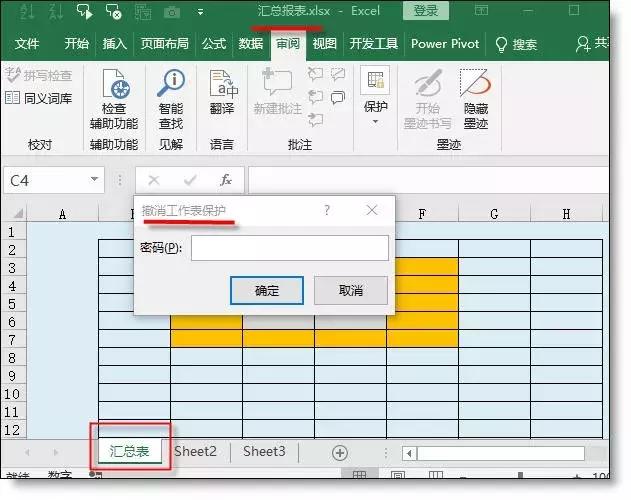631x500 pixels.
Task: Switch to the 数据 ribbon tab
Action: point(251,43)
